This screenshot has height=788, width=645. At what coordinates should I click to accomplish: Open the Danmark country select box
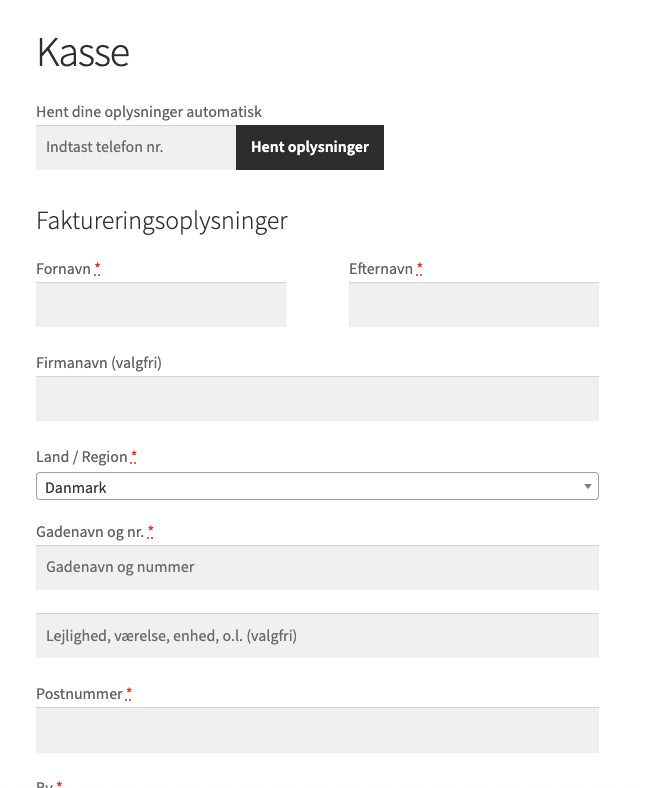pyautogui.click(x=317, y=486)
